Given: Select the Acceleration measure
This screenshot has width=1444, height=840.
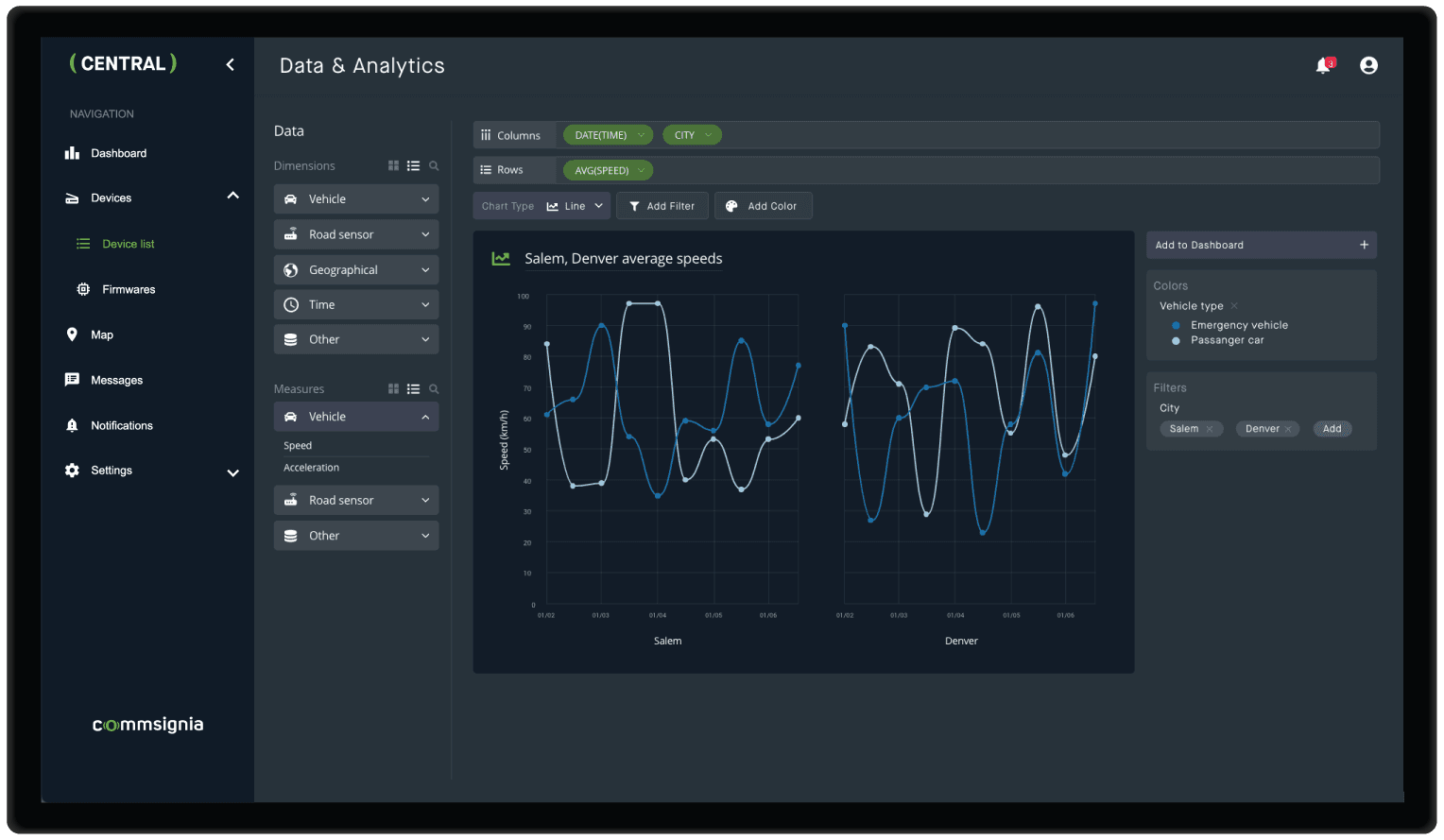Looking at the screenshot, I should (x=311, y=468).
